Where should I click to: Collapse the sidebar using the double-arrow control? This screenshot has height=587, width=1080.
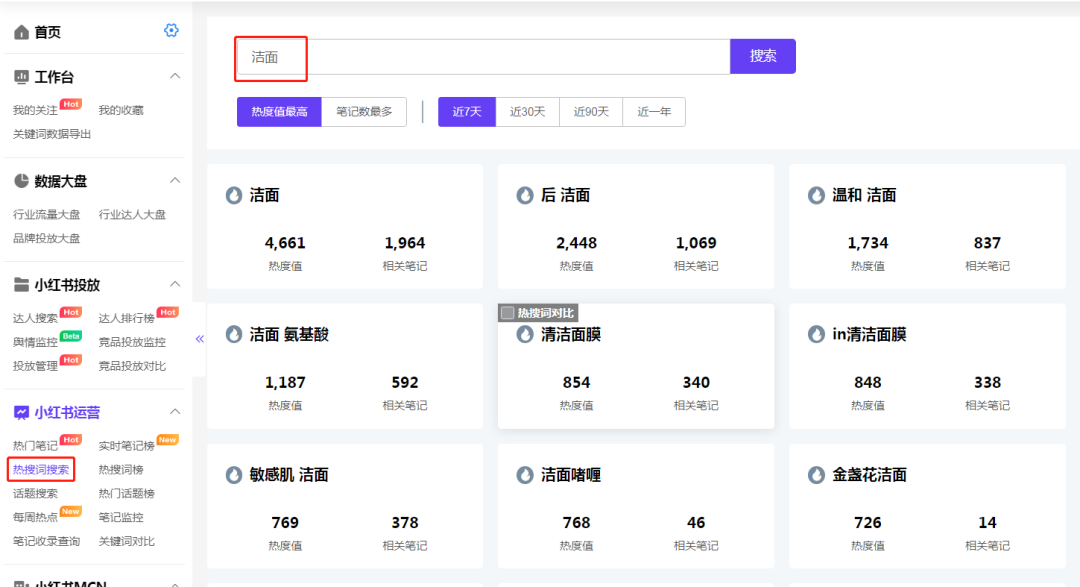click(x=199, y=339)
